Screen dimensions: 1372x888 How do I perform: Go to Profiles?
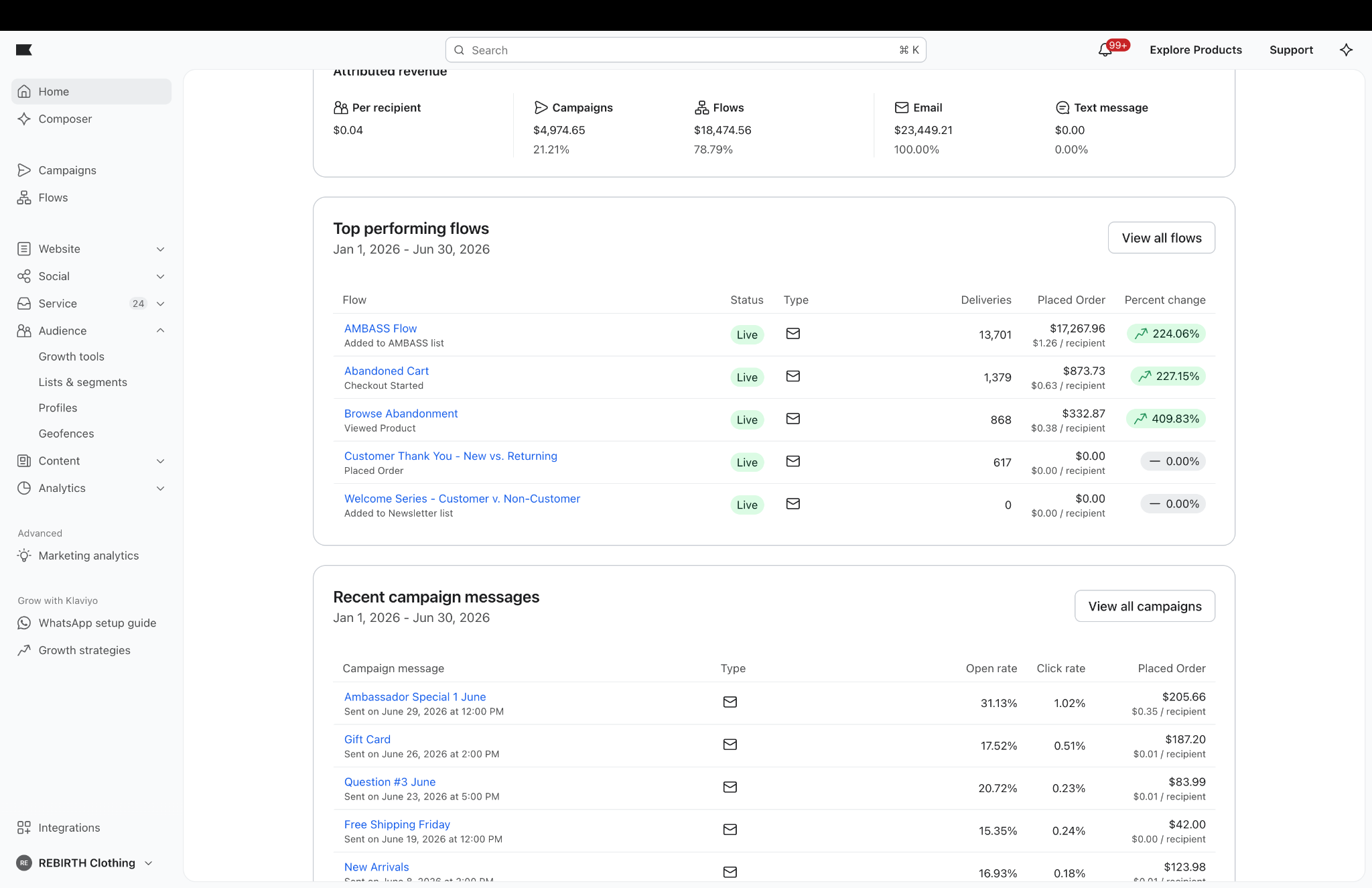pos(58,407)
